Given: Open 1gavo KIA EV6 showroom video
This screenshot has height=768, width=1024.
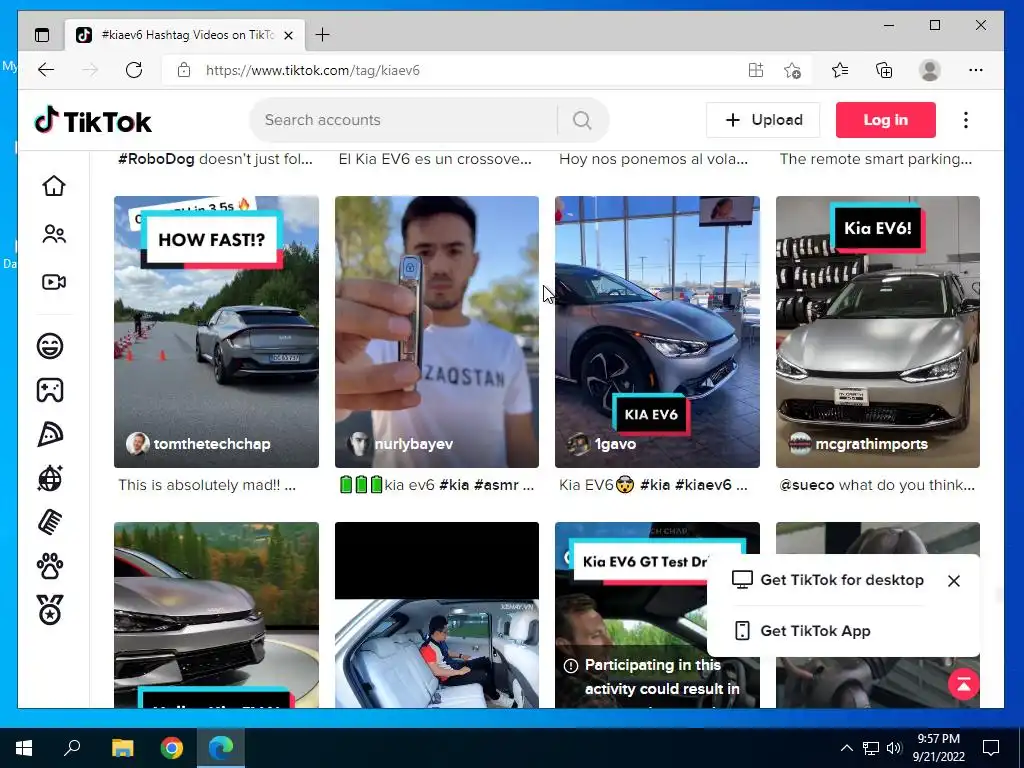Looking at the screenshot, I should tap(657, 332).
